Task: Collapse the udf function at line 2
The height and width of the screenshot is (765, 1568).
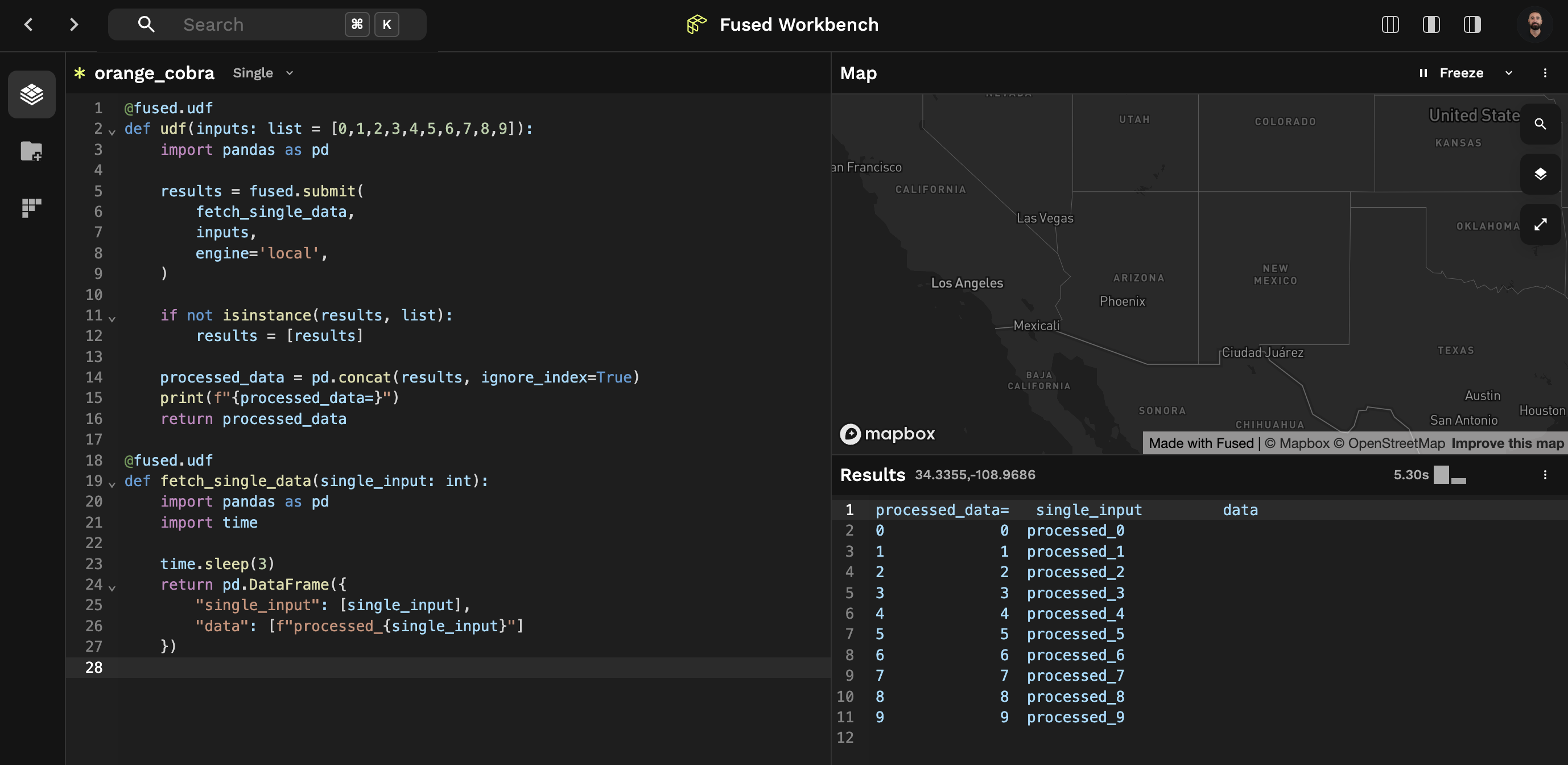Action: (x=112, y=131)
